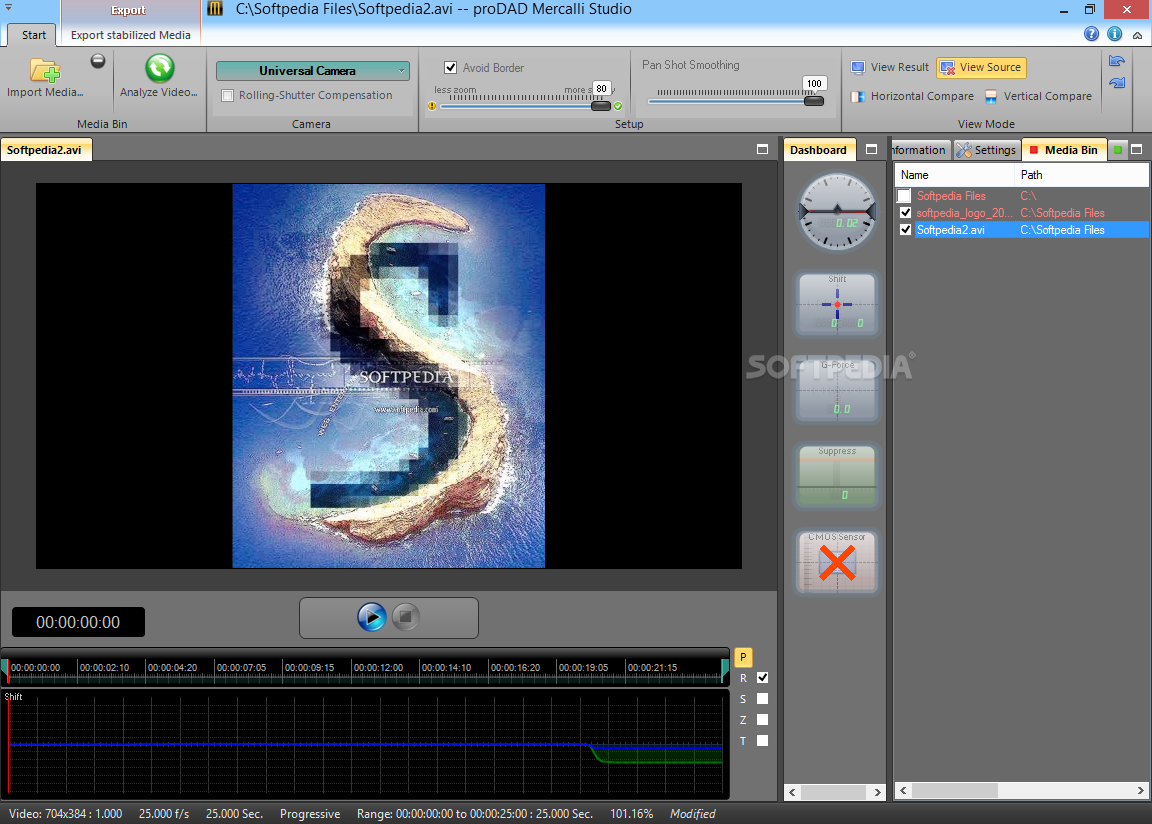
Task: Collapse the ribbon with the up chevron
Action: click(1137, 35)
